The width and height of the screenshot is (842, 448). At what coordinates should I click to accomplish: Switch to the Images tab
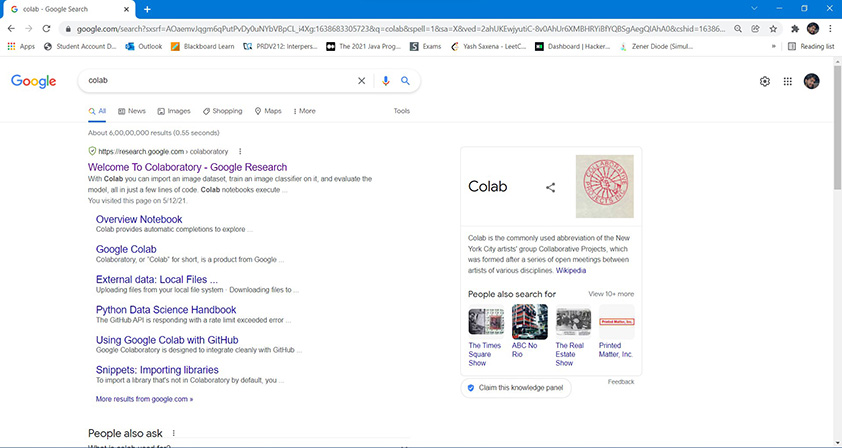(x=174, y=111)
